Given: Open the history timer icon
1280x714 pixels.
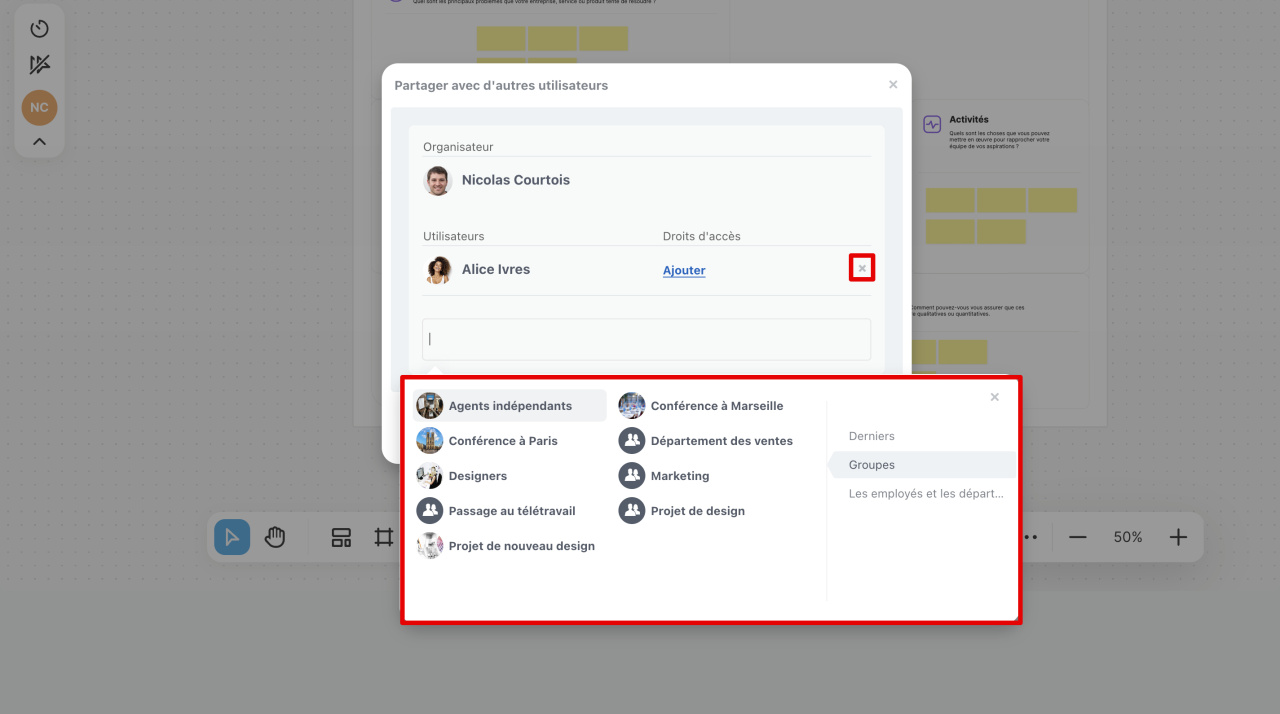Looking at the screenshot, I should click(x=39, y=29).
